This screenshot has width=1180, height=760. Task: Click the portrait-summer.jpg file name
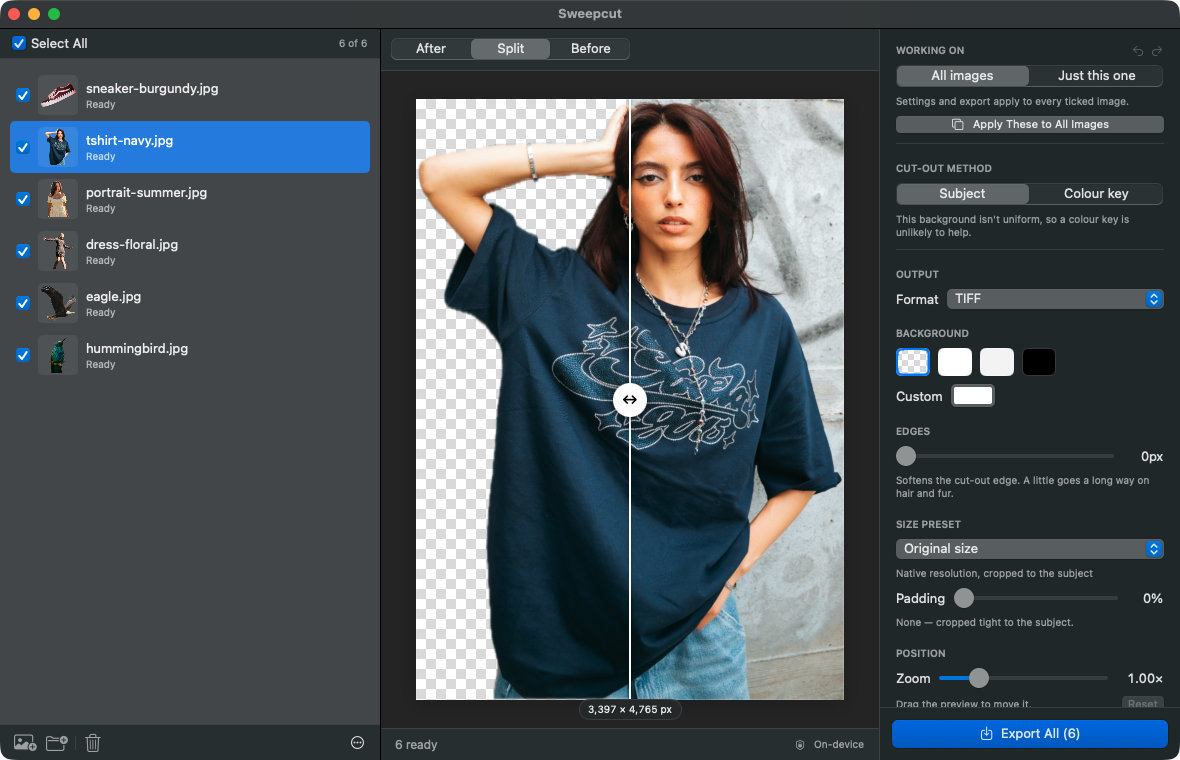[146, 193]
